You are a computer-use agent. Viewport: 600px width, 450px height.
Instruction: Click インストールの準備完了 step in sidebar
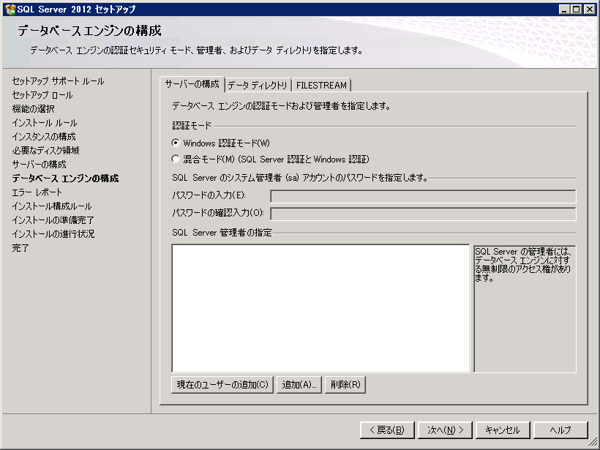point(53,220)
